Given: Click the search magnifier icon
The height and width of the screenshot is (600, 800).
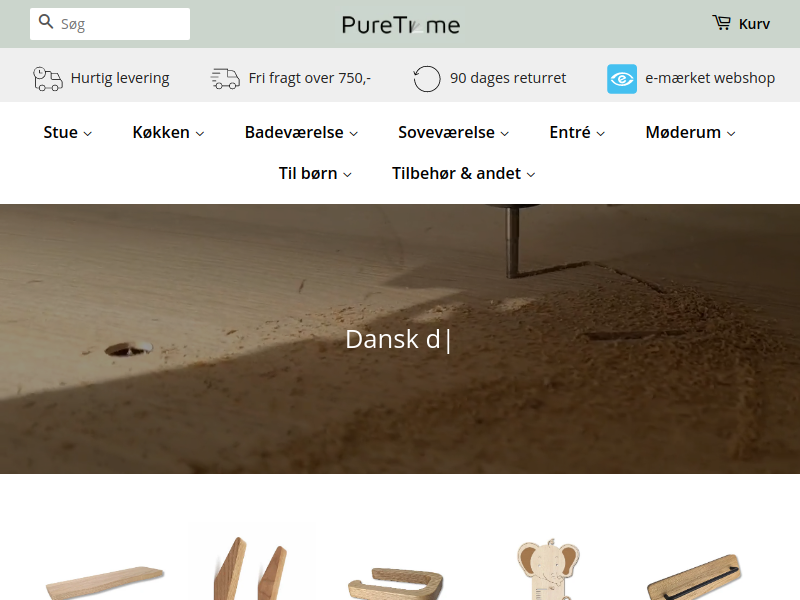Looking at the screenshot, I should [46, 22].
